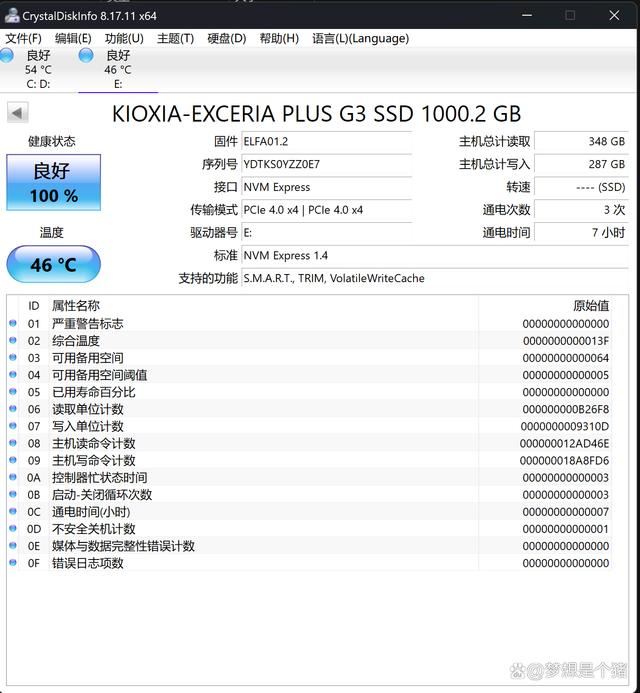The image size is (640, 693).
Task: Click status dot of attribute 01 严重警告标志
Action: pos(13,324)
